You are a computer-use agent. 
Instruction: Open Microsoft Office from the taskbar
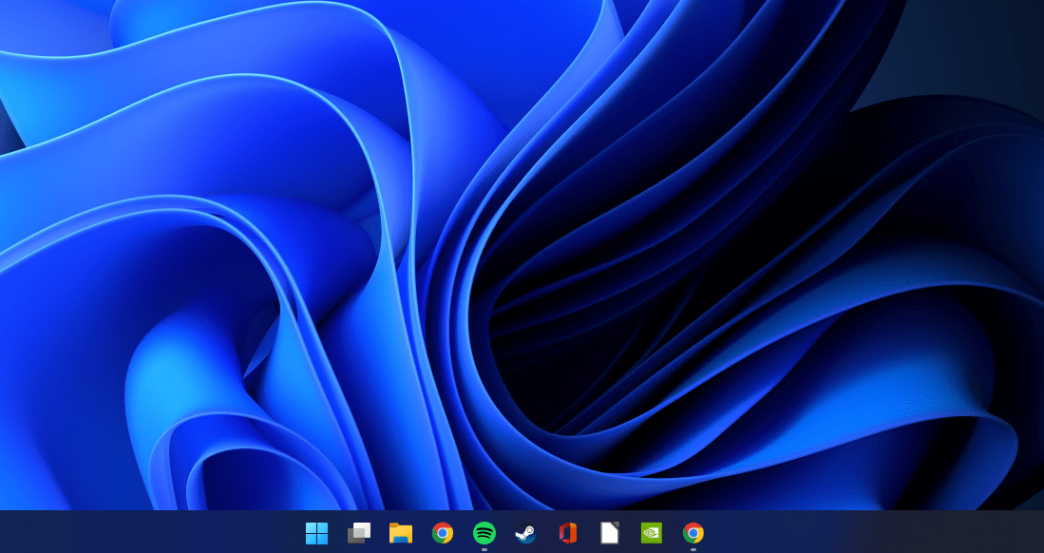(568, 533)
